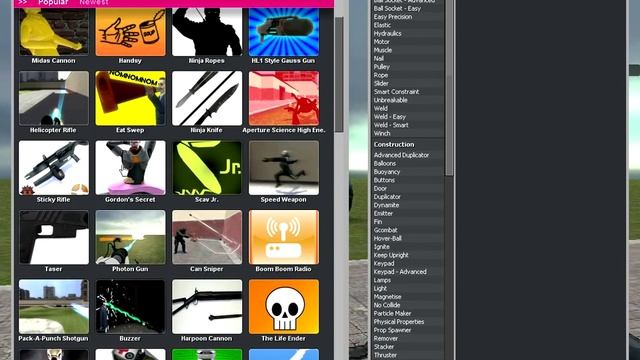Pick the Door tool
Screen dimensions: 640x360
coord(380,189)
